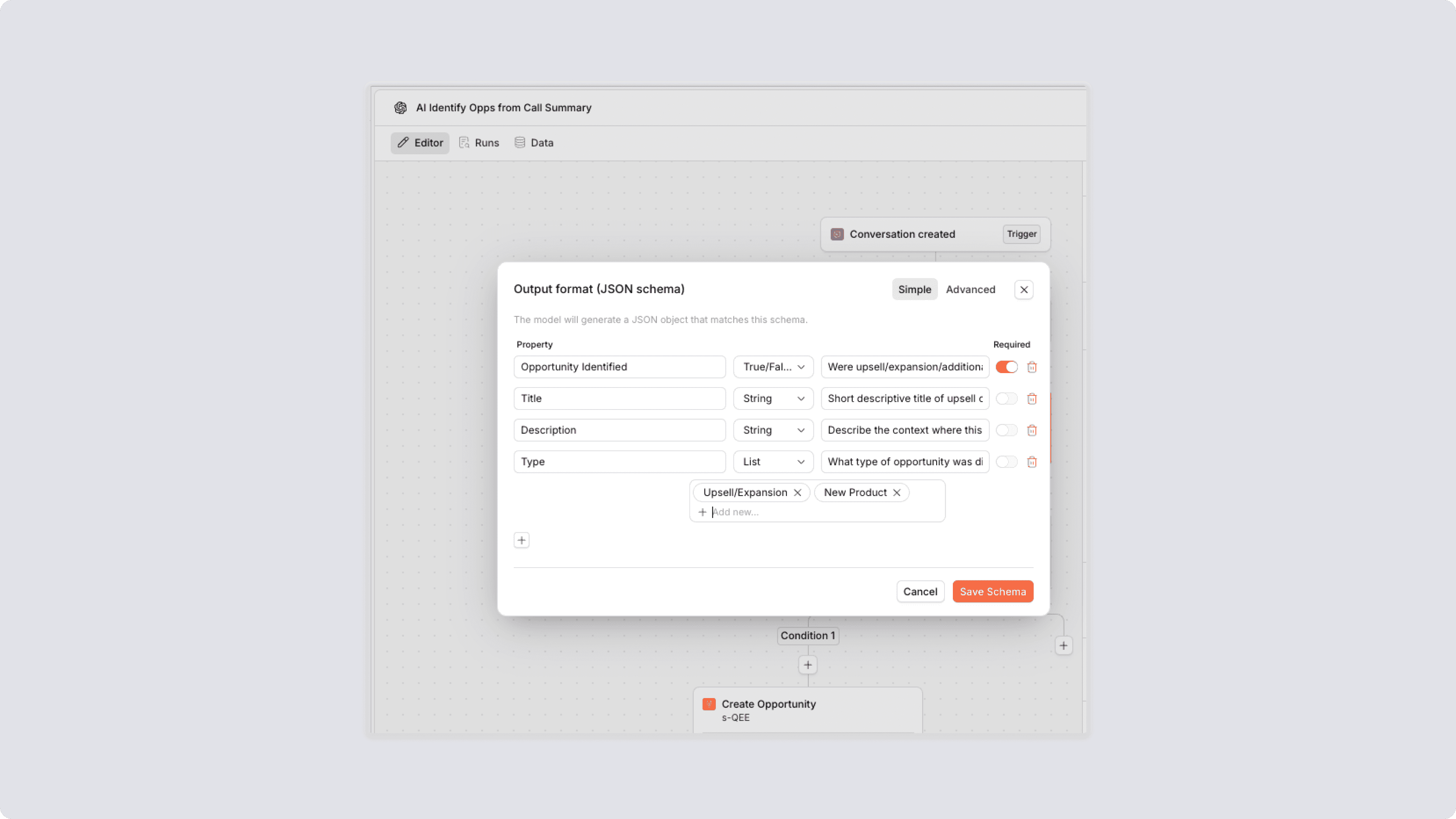
Task: Click the trash icon for Title property
Action: point(1031,399)
